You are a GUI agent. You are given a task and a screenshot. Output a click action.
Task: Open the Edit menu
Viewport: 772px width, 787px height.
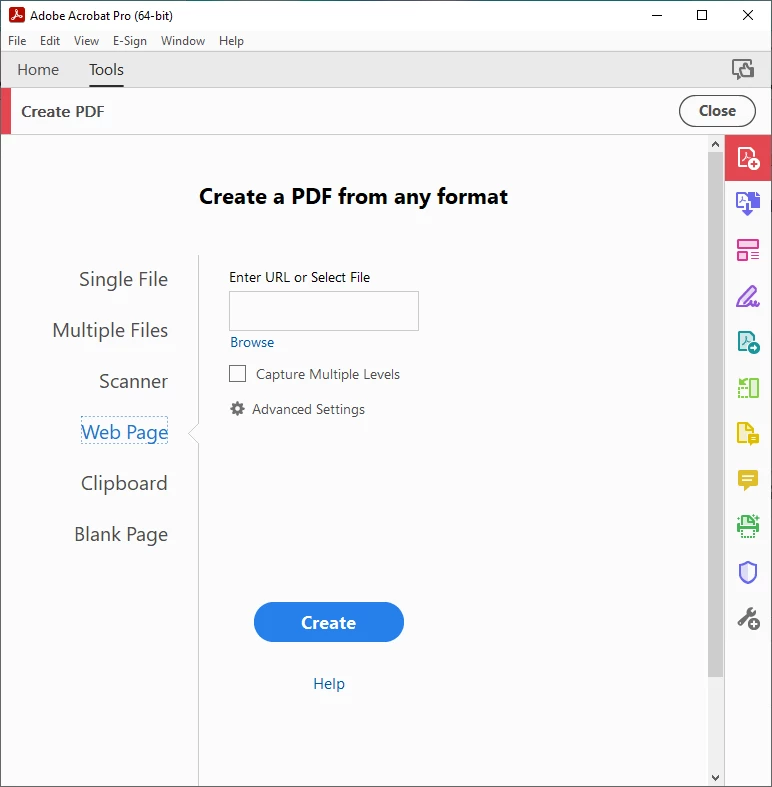[50, 41]
